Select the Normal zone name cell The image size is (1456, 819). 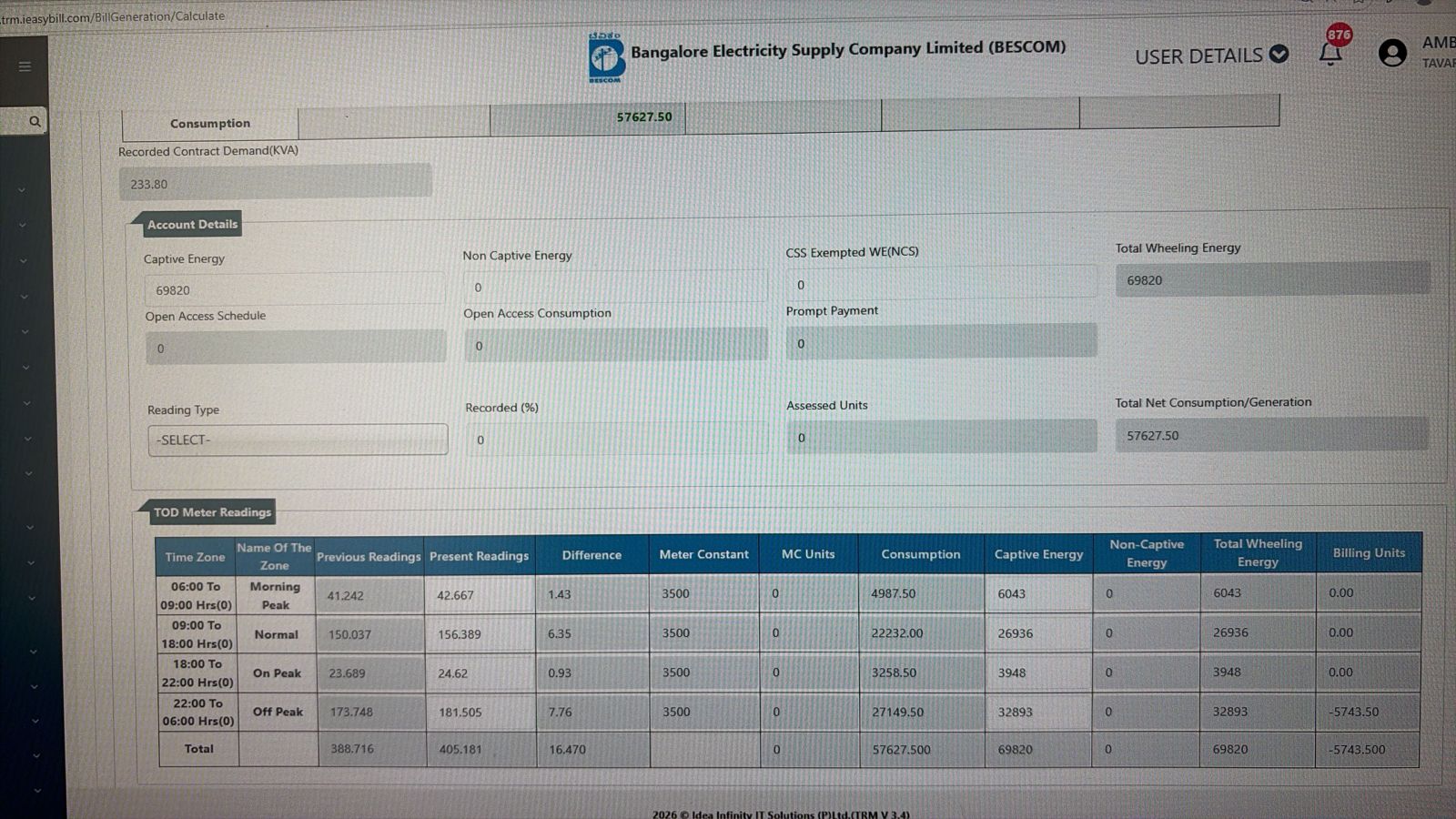point(276,634)
